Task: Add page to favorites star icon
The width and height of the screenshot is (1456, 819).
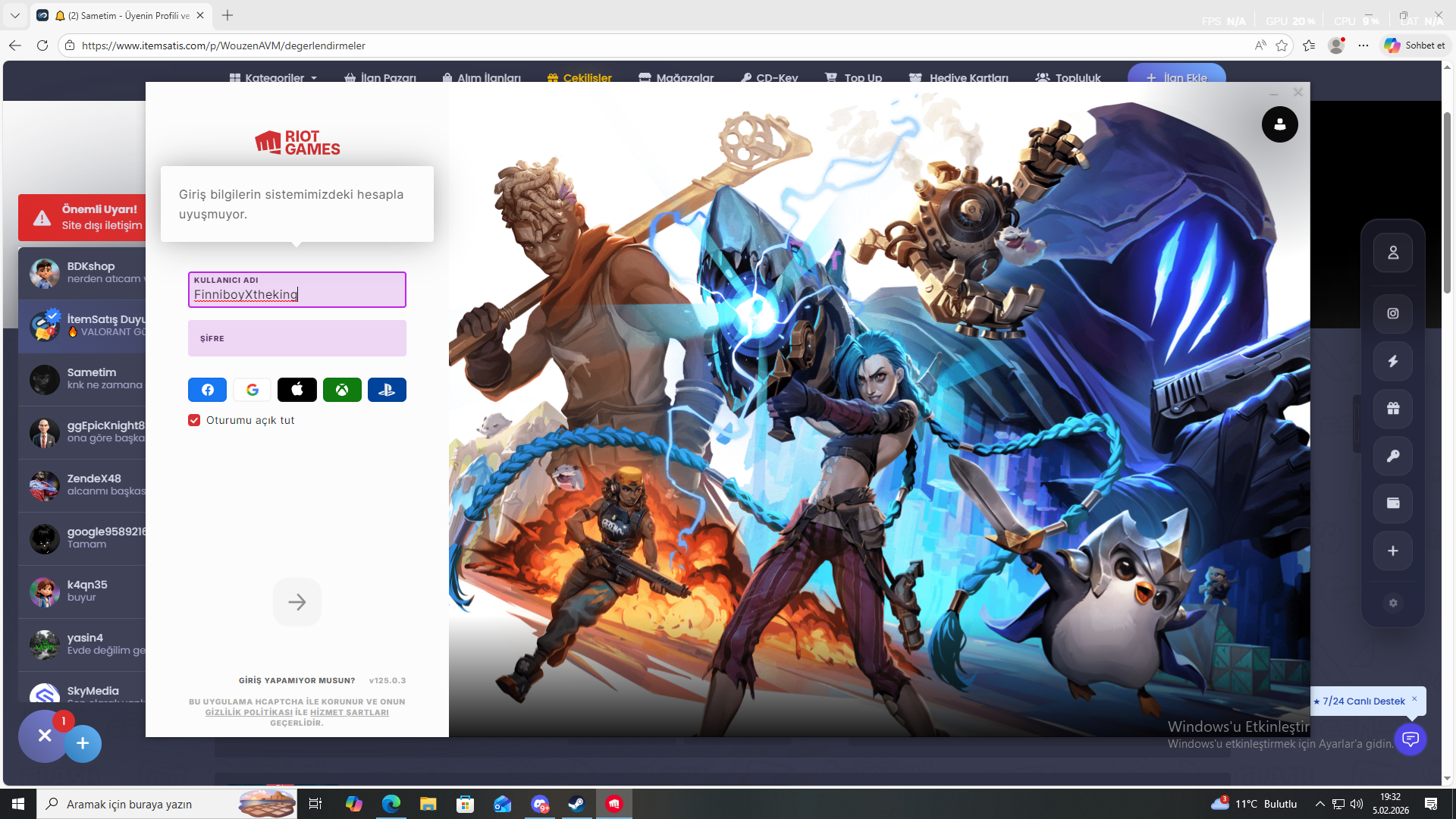Action: [x=1282, y=45]
